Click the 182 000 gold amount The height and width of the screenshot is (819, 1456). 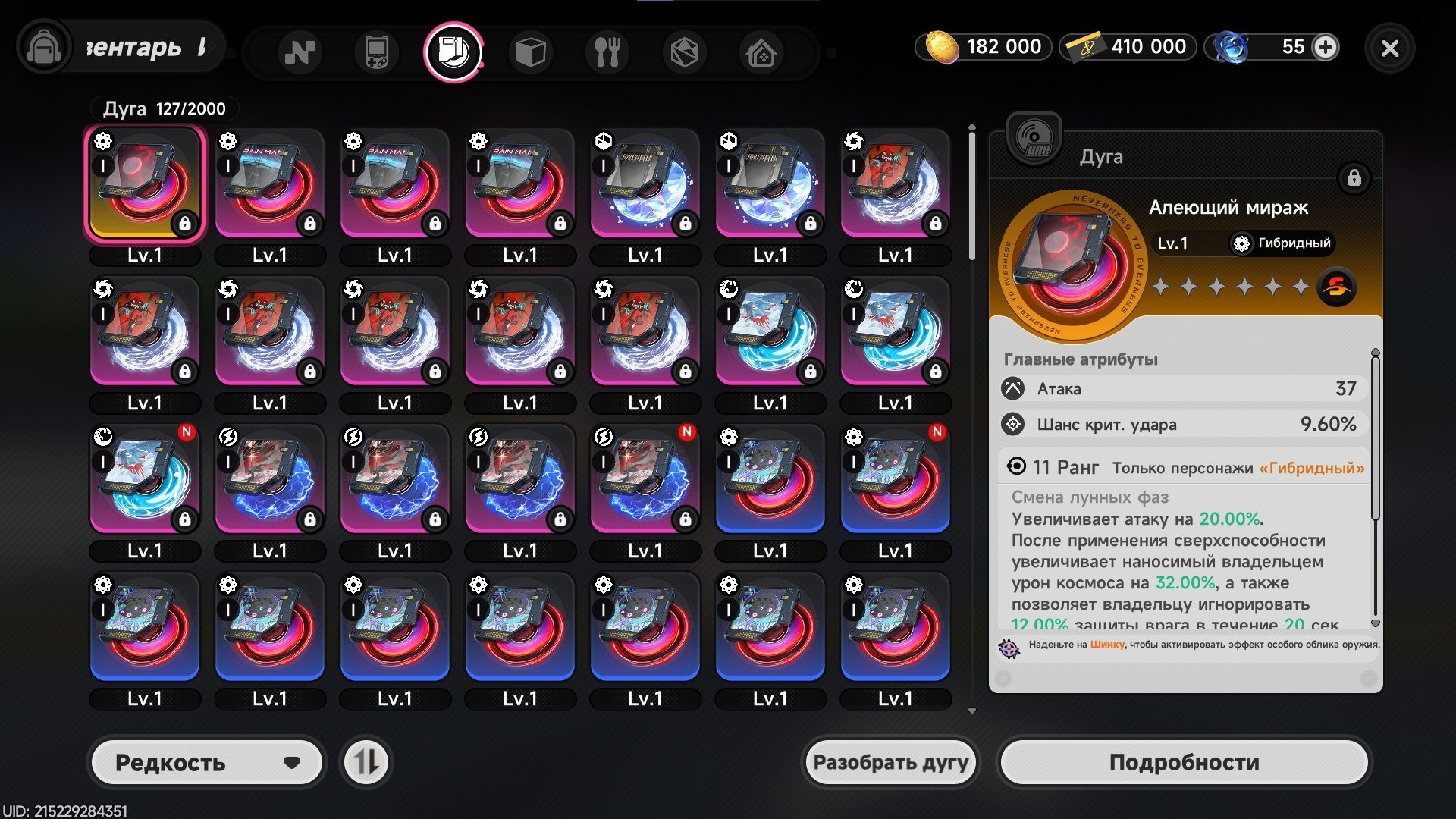click(1004, 47)
